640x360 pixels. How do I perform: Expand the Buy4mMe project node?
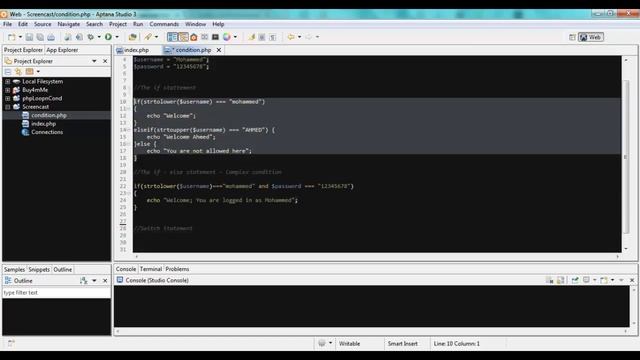coord(8,90)
